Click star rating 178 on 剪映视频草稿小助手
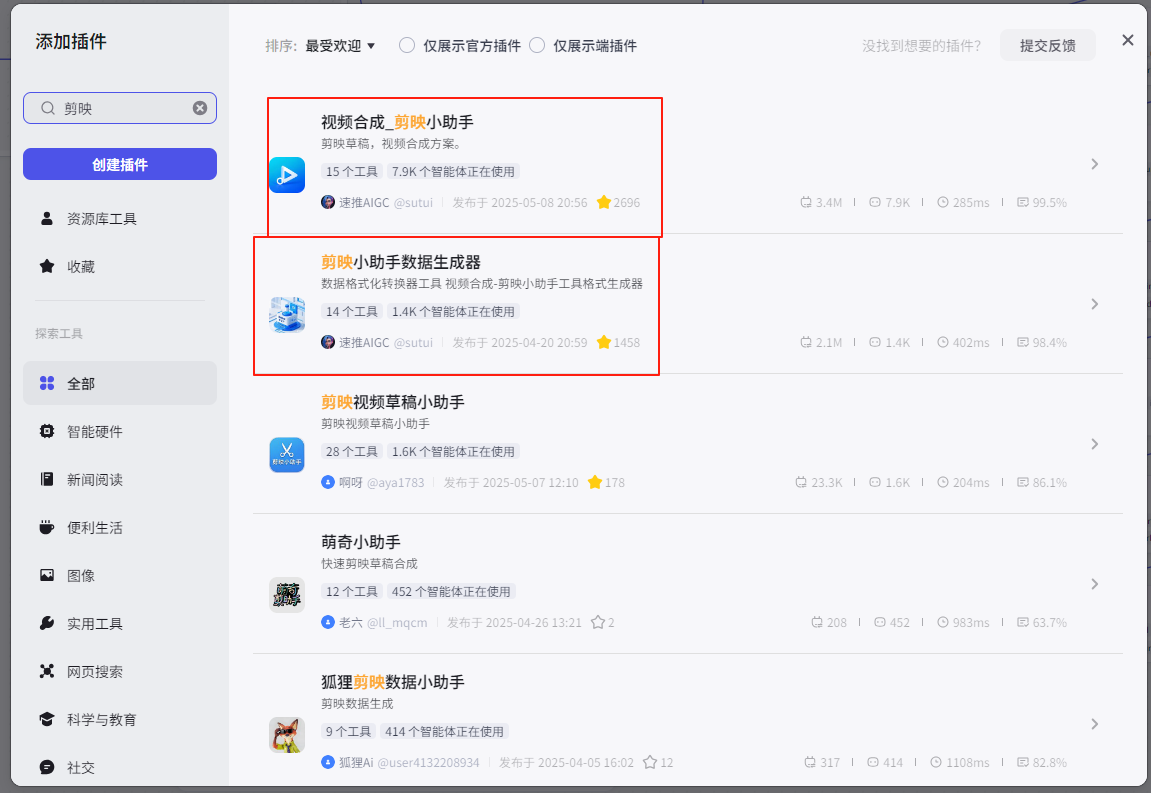Viewport: 1151px width, 793px height. pos(606,482)
